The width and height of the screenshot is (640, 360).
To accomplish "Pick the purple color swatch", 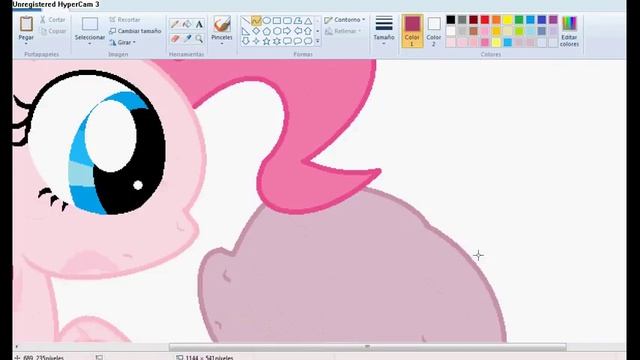I will (553, 20).
